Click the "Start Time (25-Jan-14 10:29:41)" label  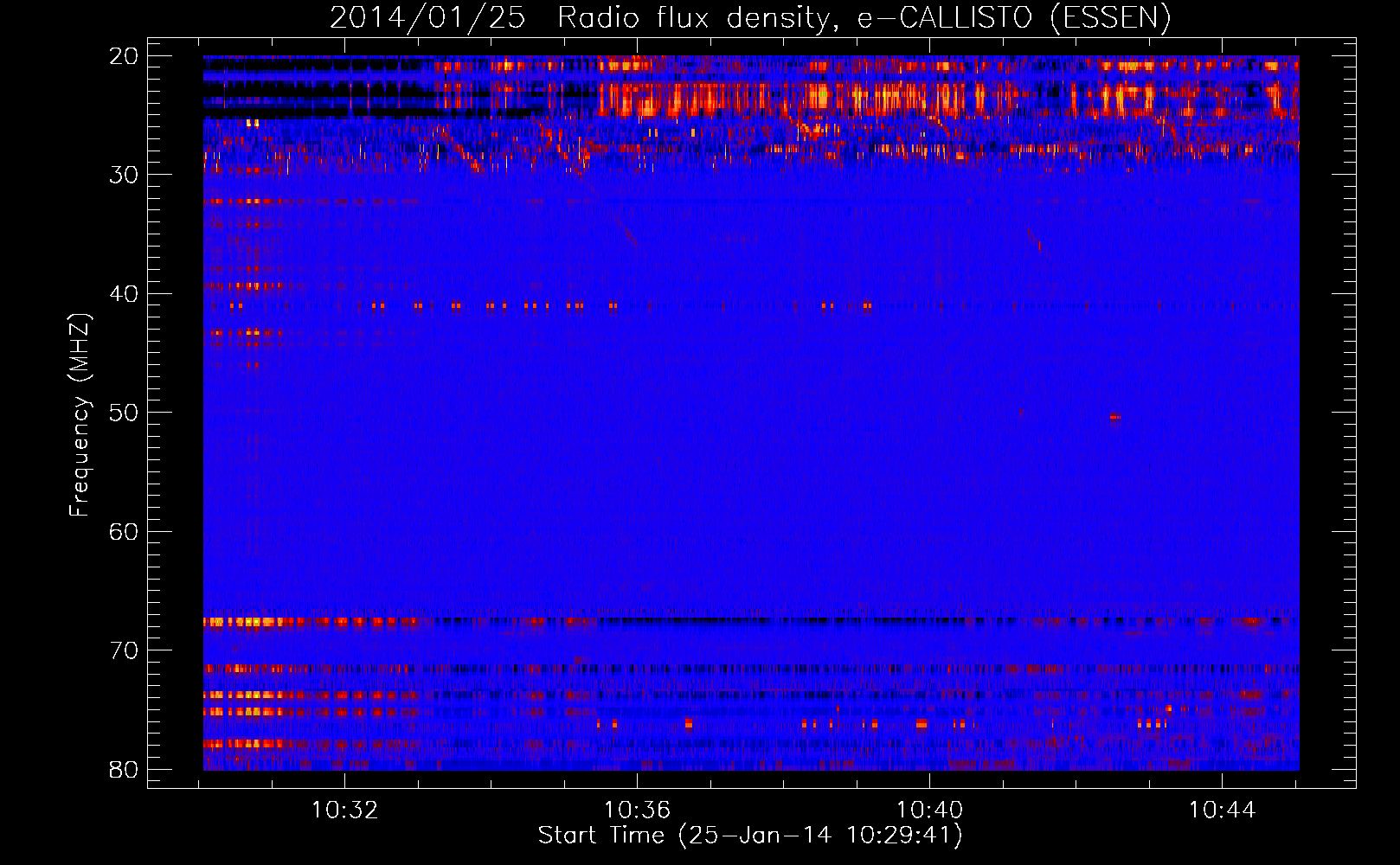point(750,836)
